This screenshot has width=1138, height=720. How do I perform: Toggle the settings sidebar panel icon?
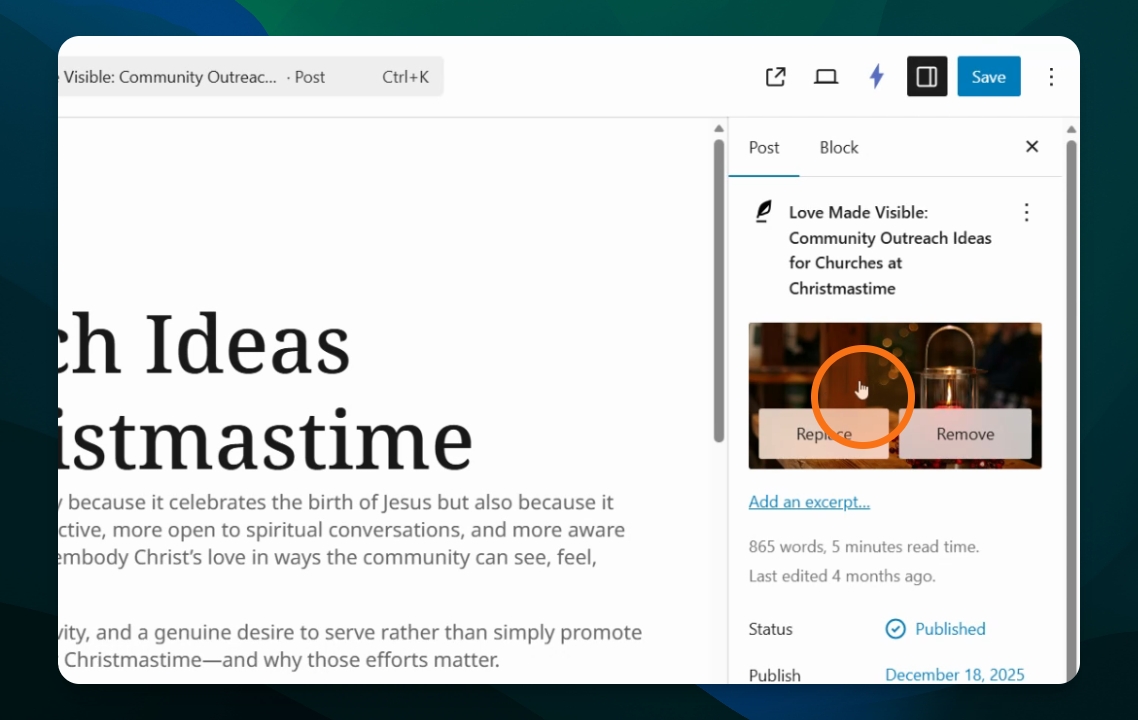point(927,76)
